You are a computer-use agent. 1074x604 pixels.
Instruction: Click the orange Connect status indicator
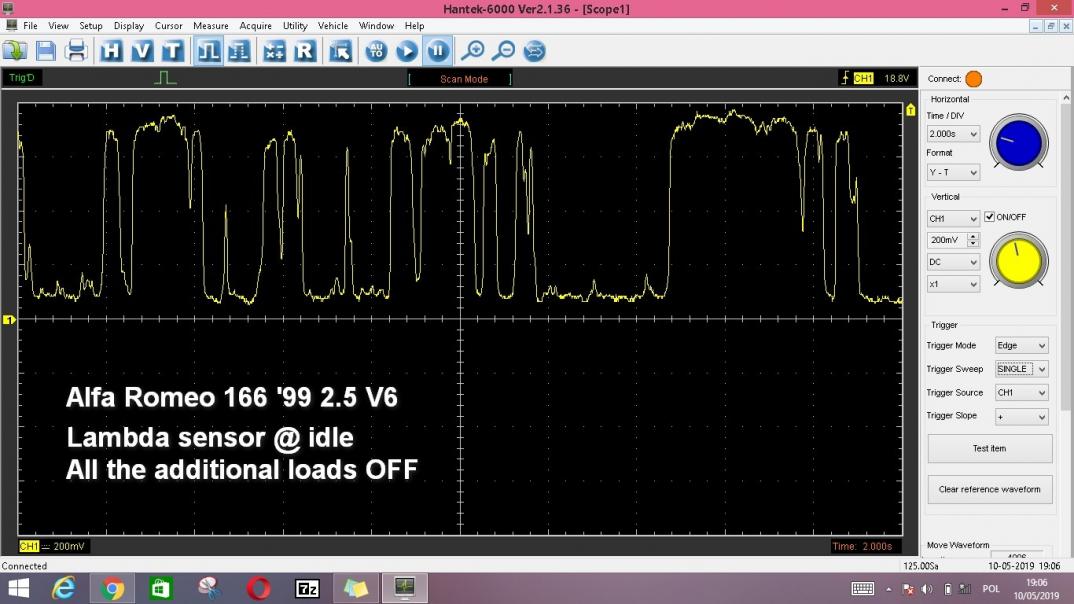[x=973, y=79]
